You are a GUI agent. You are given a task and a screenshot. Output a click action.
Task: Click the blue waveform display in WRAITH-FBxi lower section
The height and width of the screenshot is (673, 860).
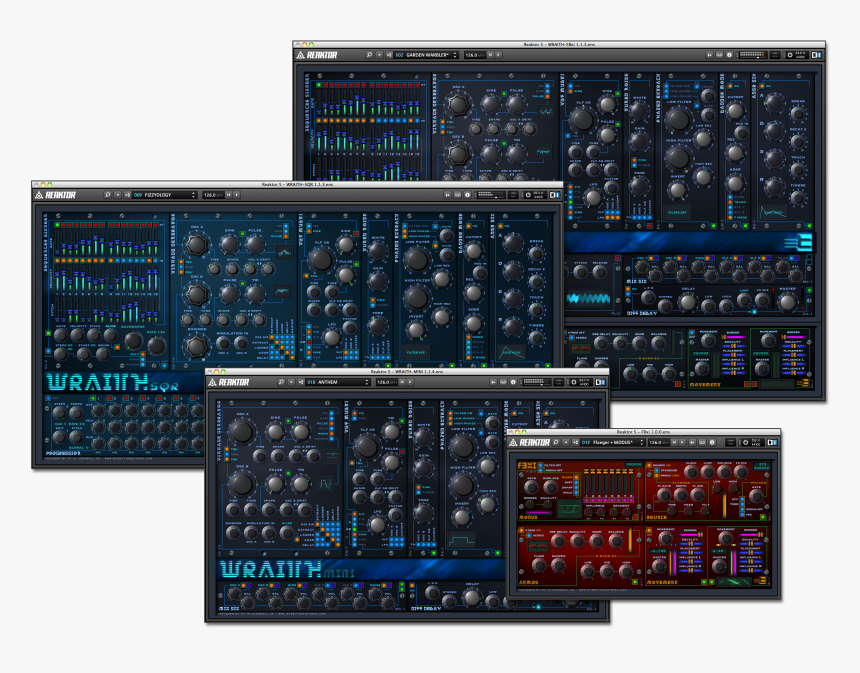click(x=589, y=298)
